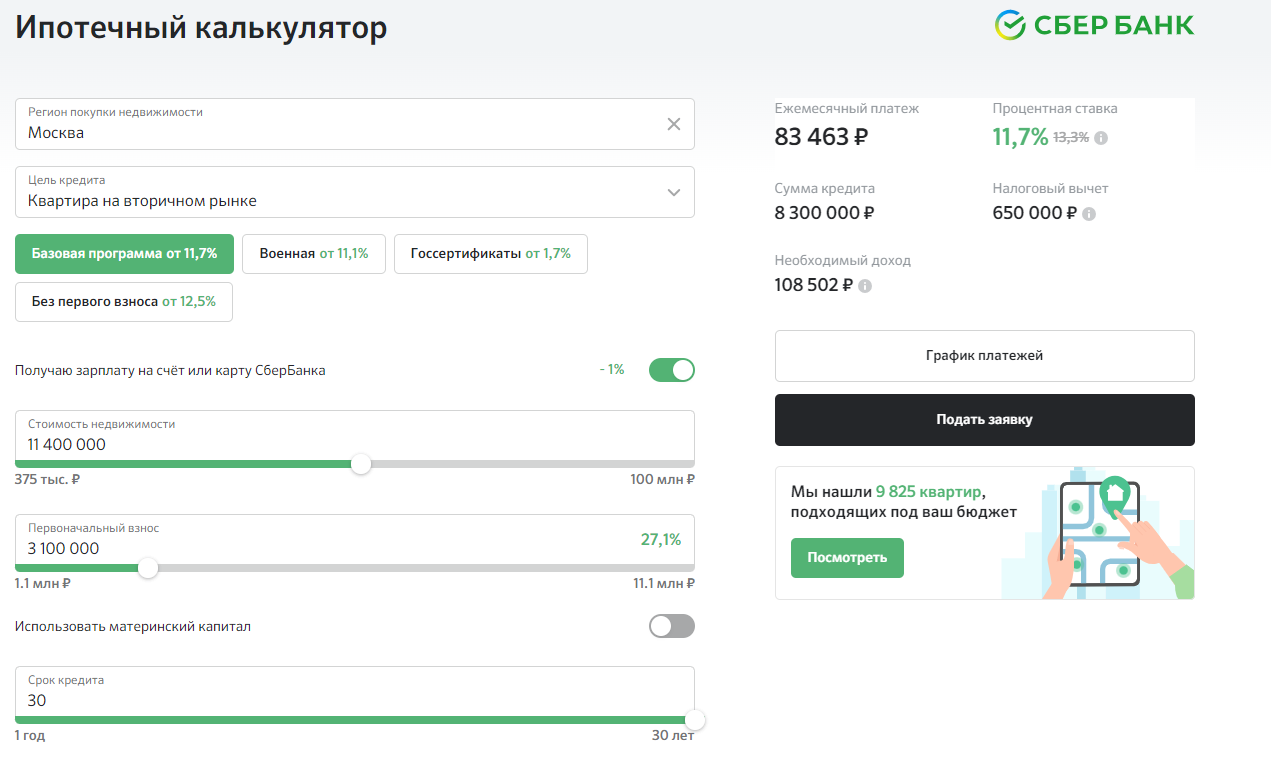Click the - 1% discount label
Viewport: 1271px width, 761px height.
(x=612, y=370)
